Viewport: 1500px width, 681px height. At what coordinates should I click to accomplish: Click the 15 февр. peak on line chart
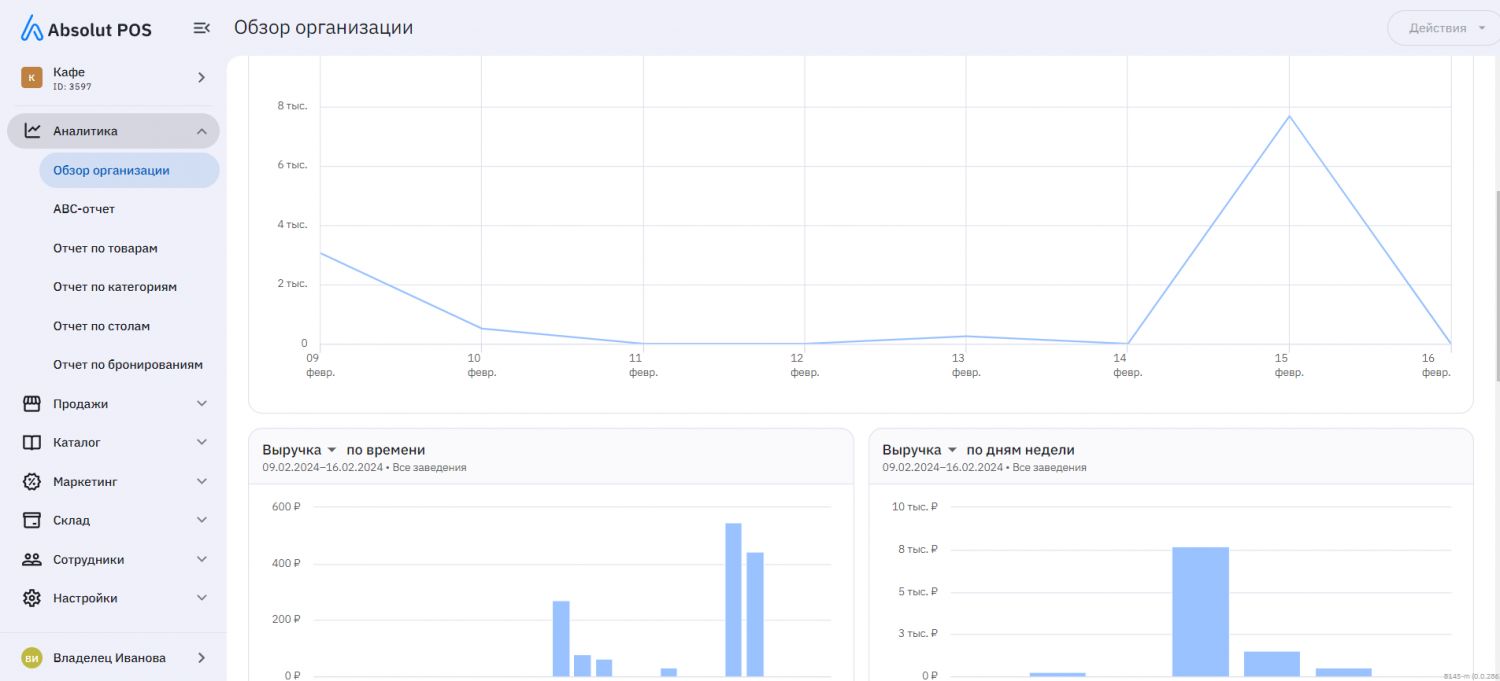[x=1289, y=117]
